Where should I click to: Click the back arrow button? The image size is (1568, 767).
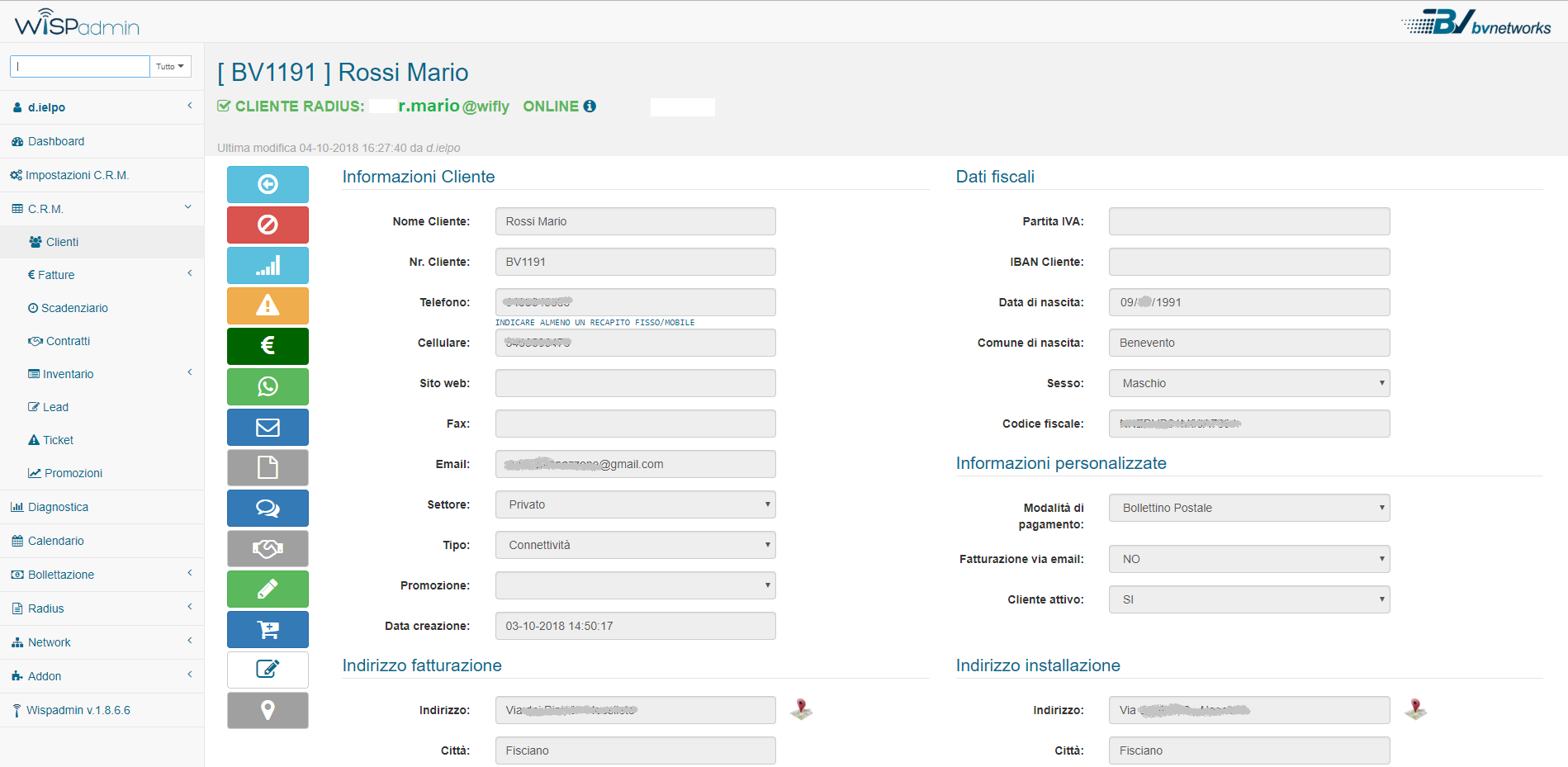point(268,184)
